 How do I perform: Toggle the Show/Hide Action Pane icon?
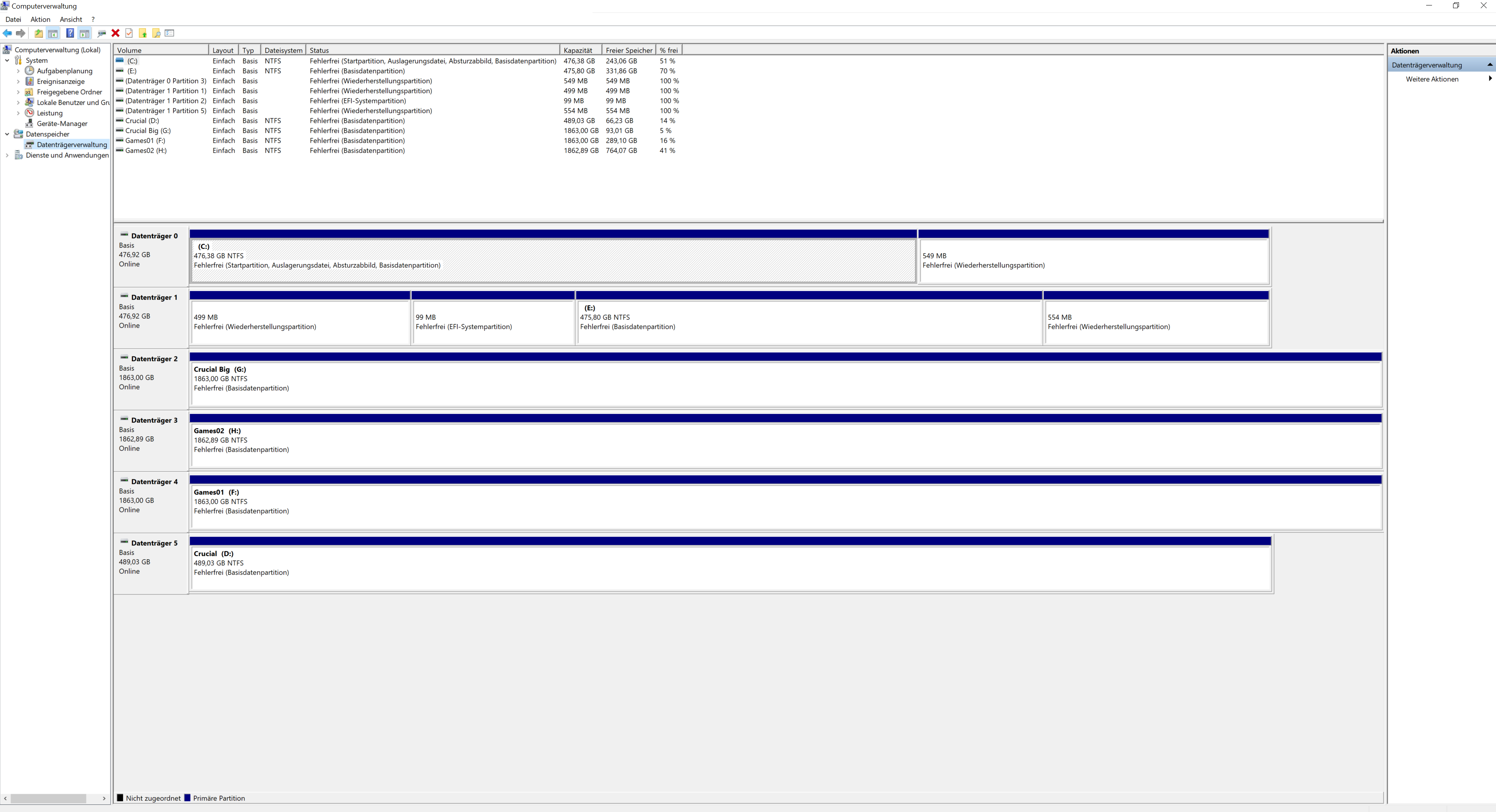coord(84,33)
